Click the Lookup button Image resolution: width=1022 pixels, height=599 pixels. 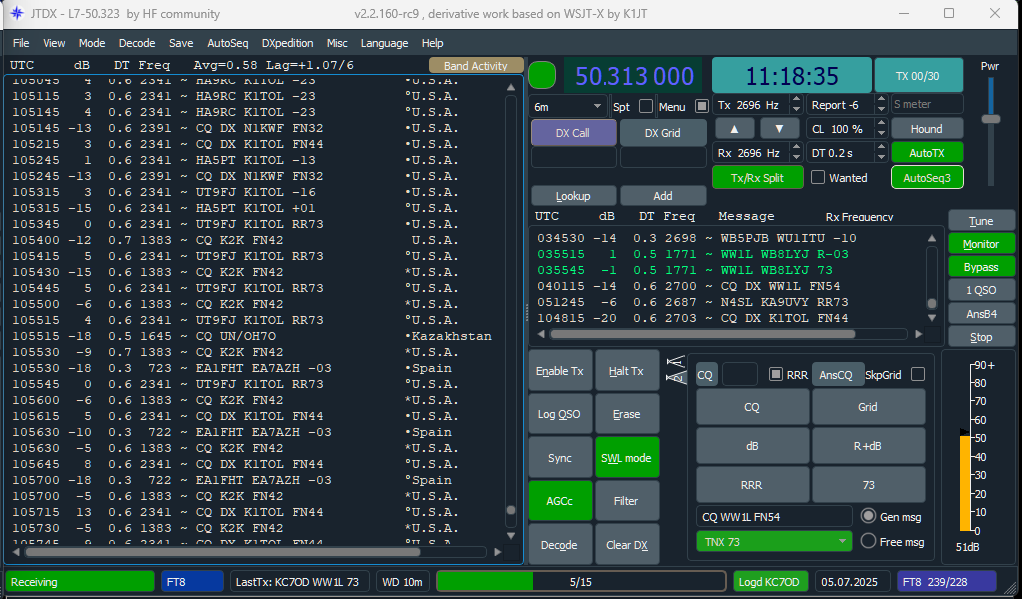pyautogui.click(x=573, y=196)
